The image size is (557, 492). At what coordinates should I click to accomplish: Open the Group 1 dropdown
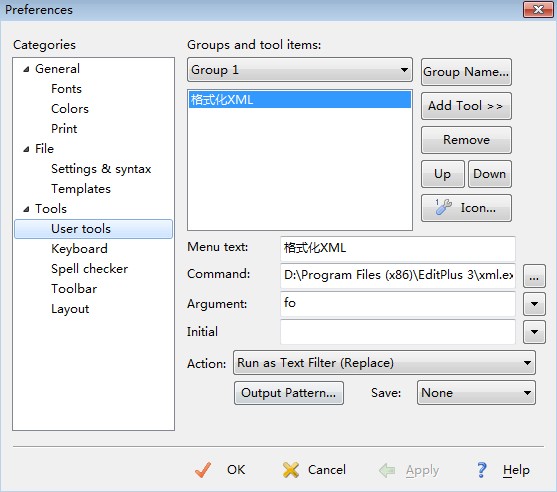pos(300,70)
